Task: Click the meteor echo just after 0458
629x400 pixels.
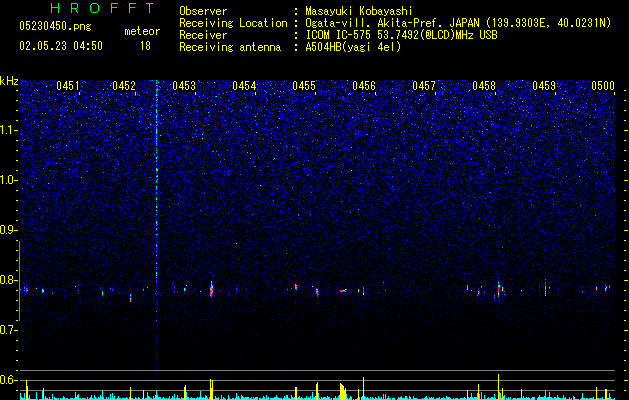Action: tap(499, 289)
